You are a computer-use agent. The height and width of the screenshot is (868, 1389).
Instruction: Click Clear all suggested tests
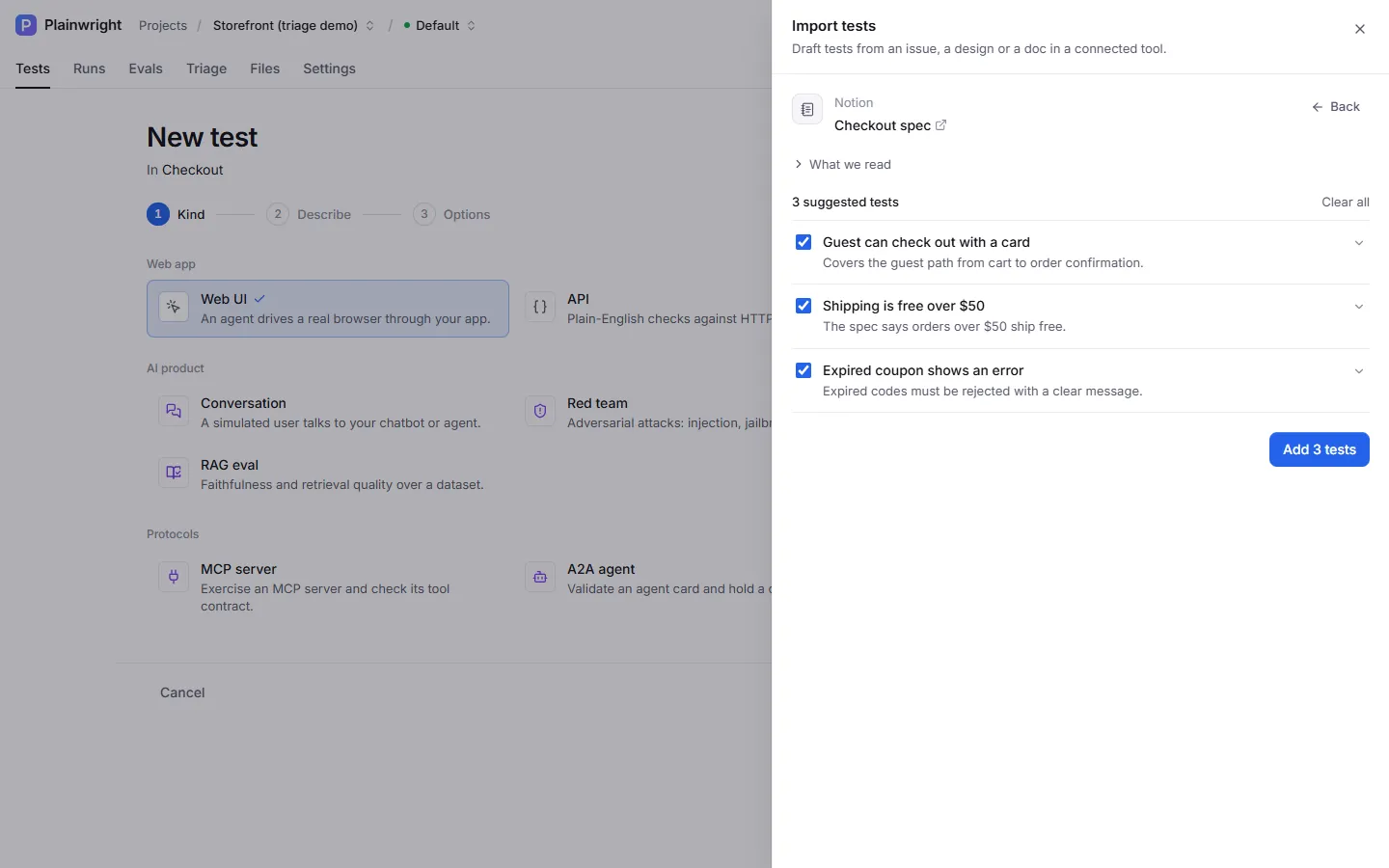(1346, 202)
